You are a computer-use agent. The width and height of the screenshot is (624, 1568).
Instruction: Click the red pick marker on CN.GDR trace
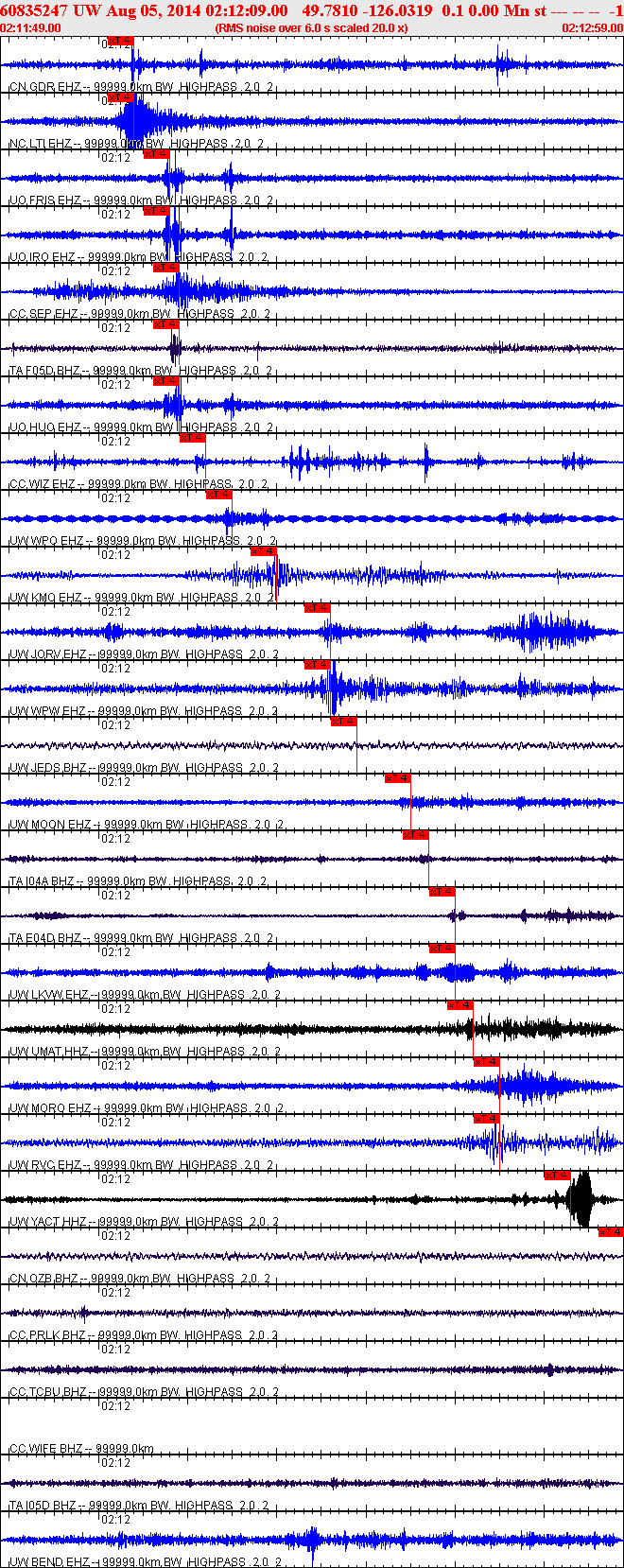coord(121,41)
